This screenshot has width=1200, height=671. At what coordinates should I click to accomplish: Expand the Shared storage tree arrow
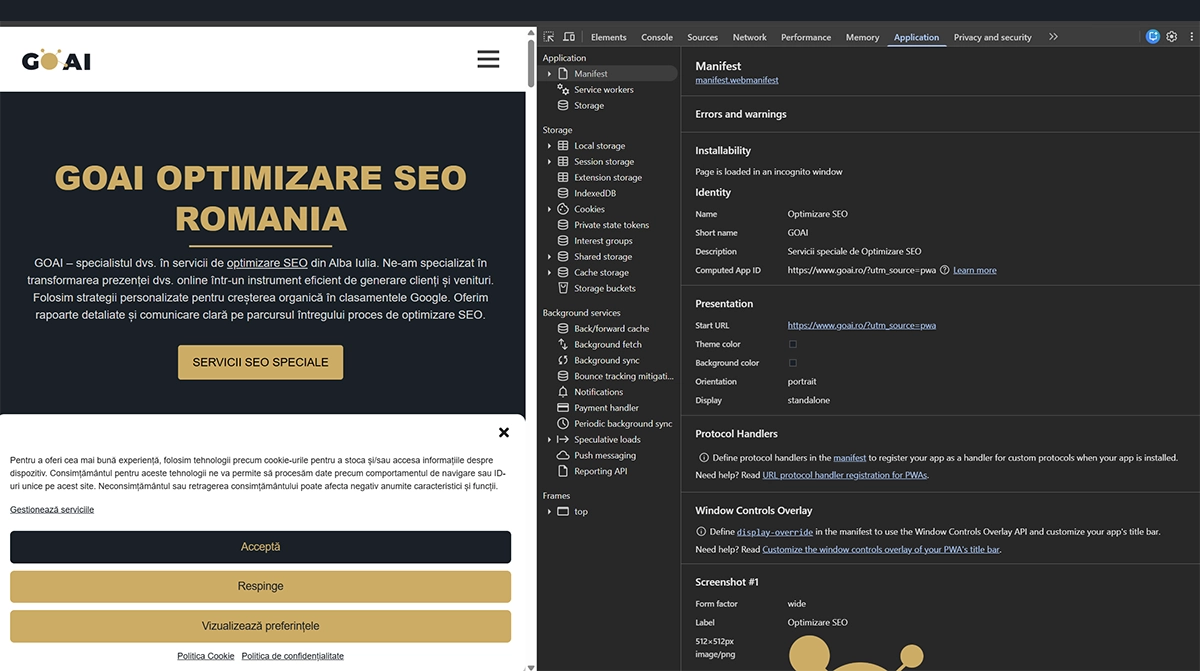pyautogui.click(x=549, y=257)
